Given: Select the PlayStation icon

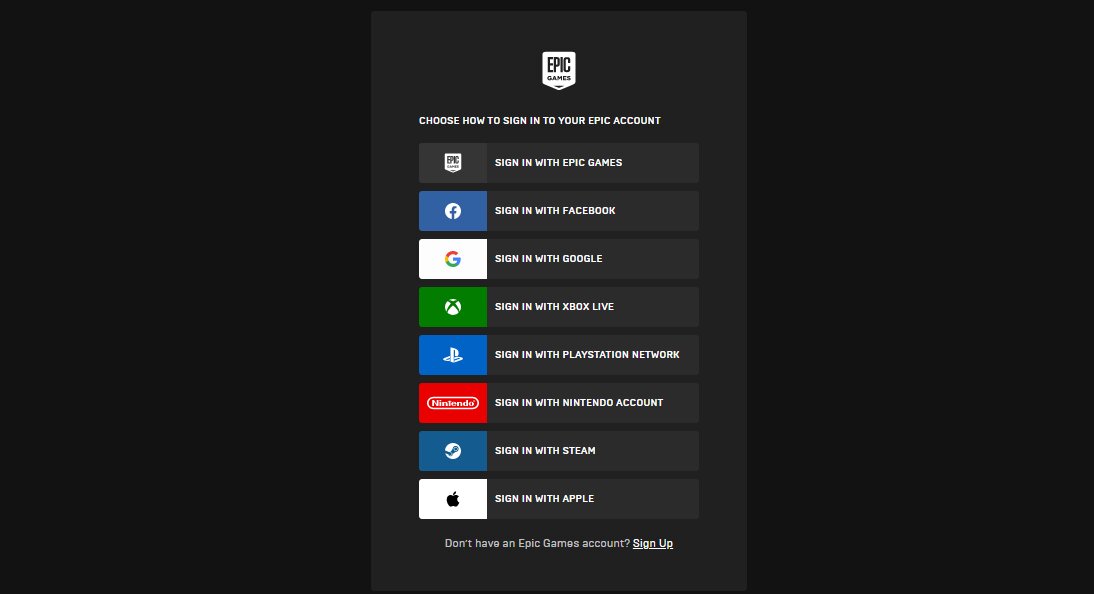Looking at the screenshot, I should point(452,354).
